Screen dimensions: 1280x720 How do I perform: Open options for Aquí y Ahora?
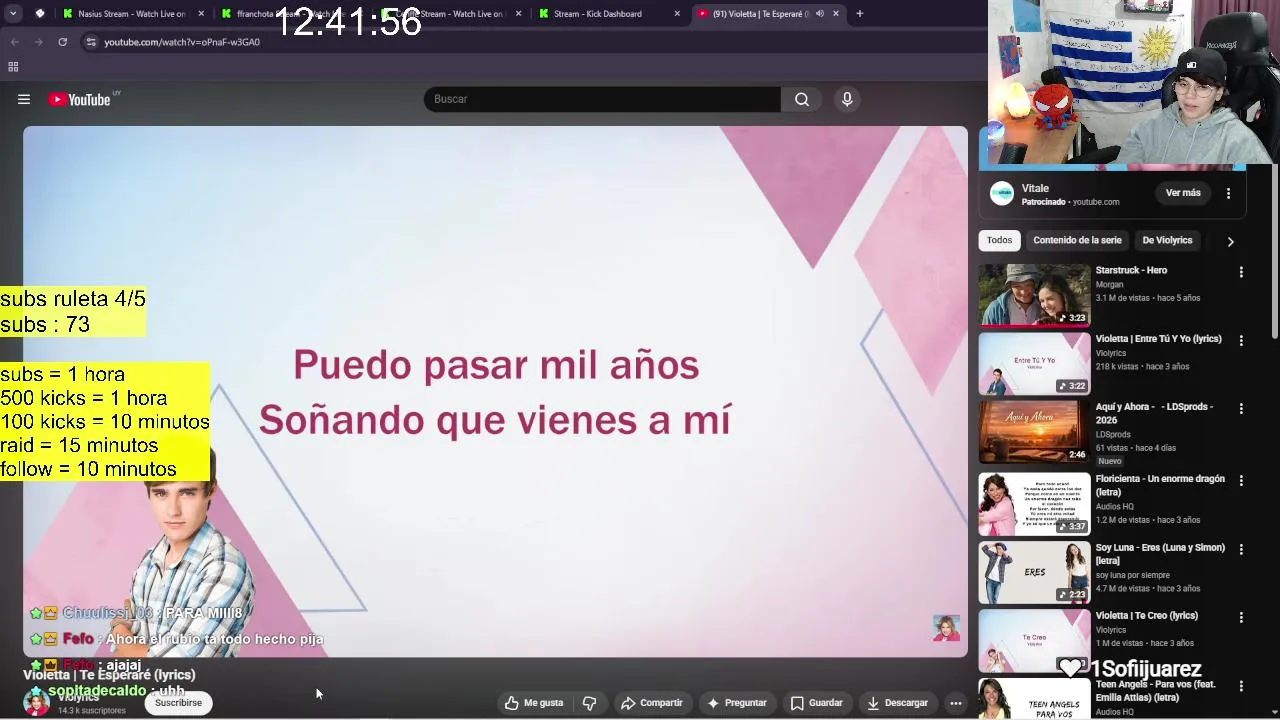point(1241,409)
